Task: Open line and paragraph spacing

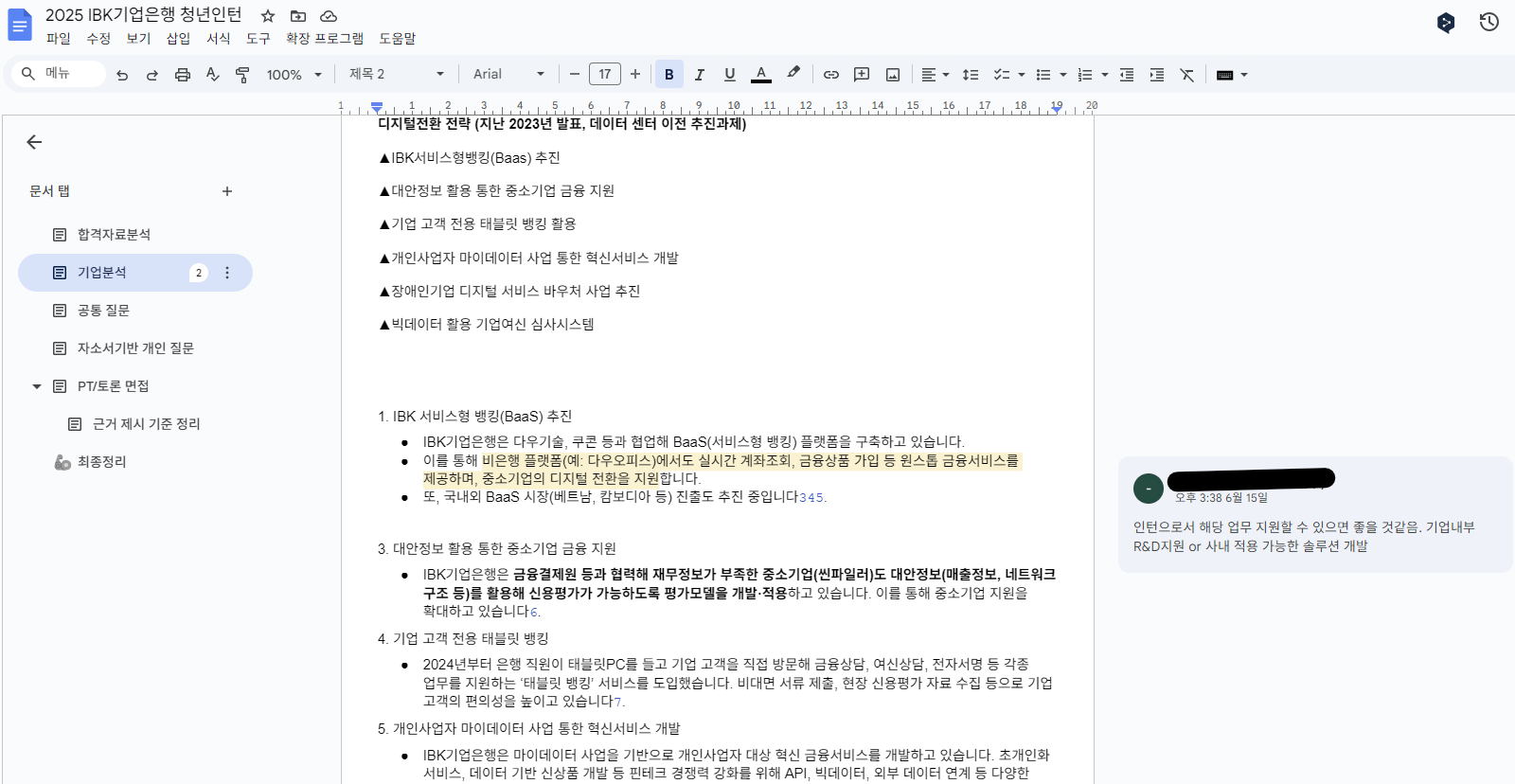Action: pyautogui.click(x=971, y=75)
